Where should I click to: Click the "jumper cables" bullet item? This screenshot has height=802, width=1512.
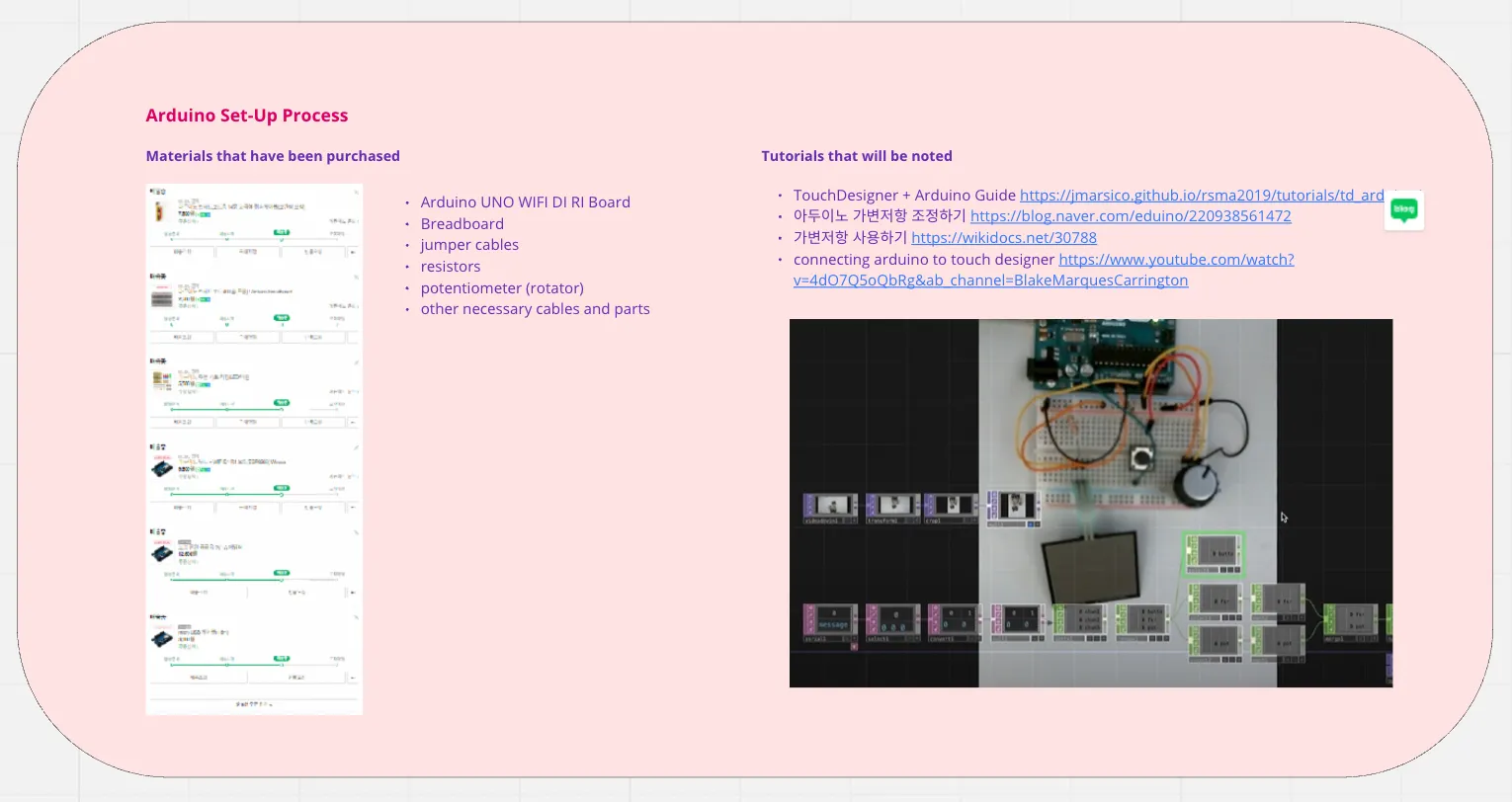tap(469, 245)
